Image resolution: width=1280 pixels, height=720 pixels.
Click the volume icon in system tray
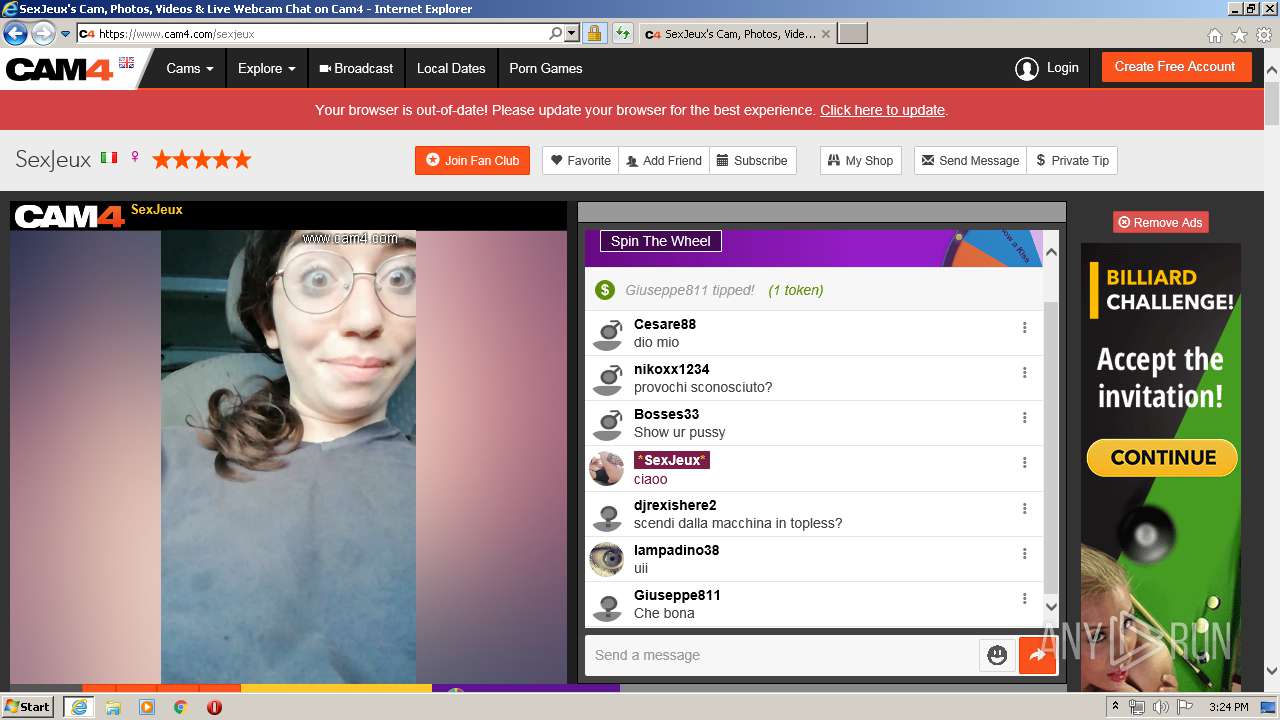point(1160,707)
